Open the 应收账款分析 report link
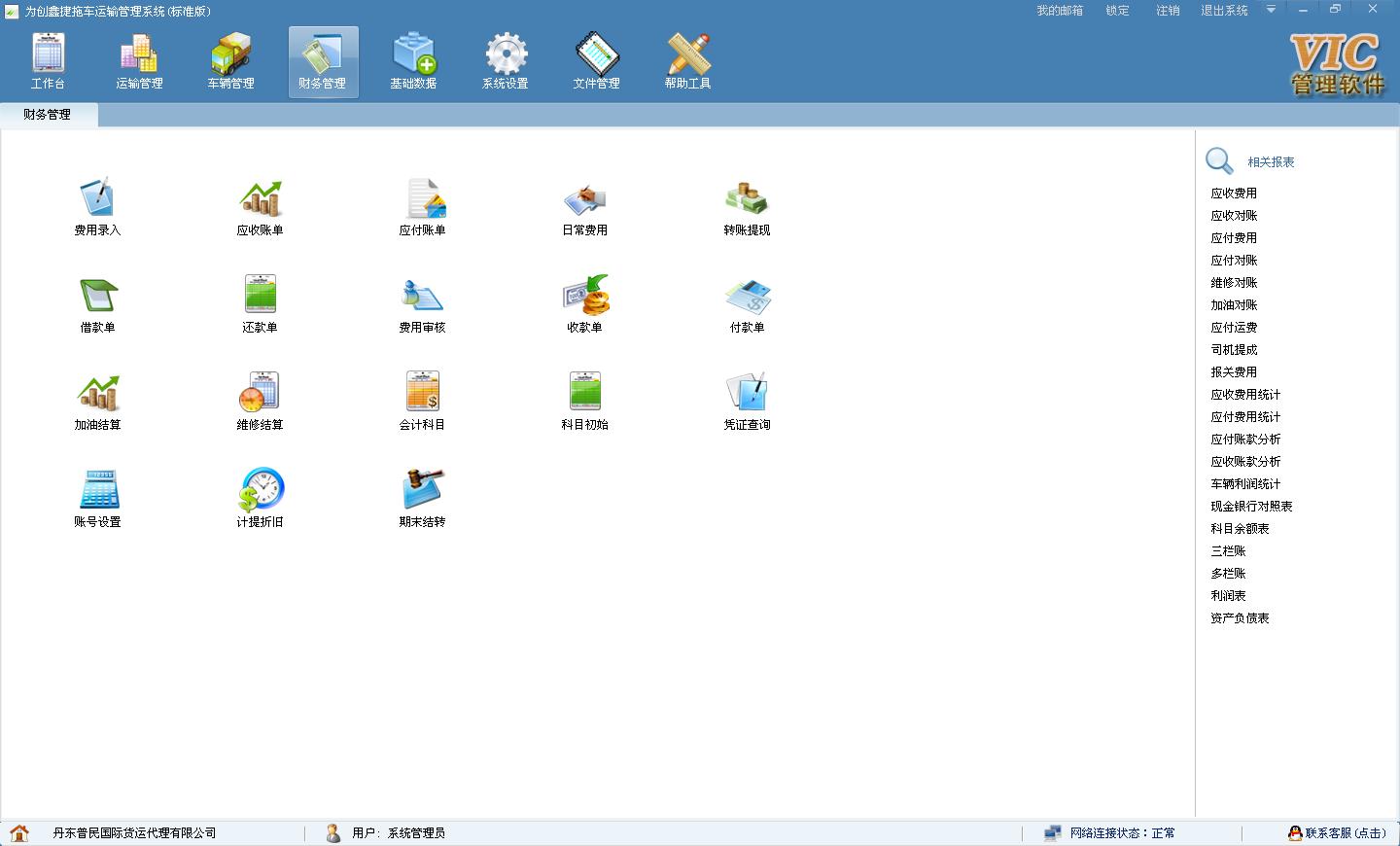This screenshot has height=846, width=1400. [x=1245, y=462]
